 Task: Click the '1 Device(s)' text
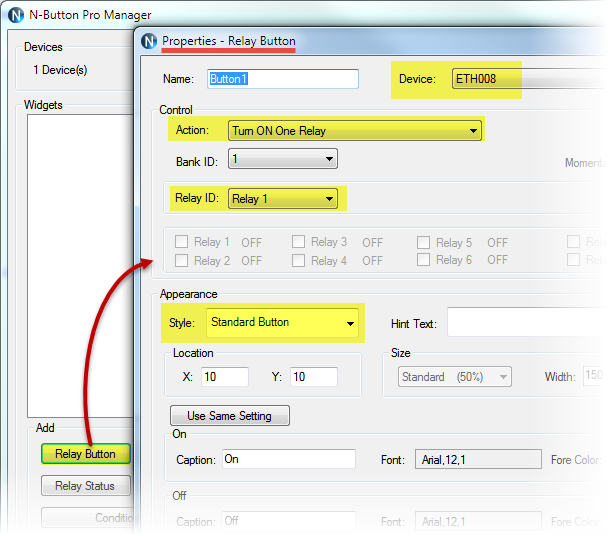click(60, 70)
